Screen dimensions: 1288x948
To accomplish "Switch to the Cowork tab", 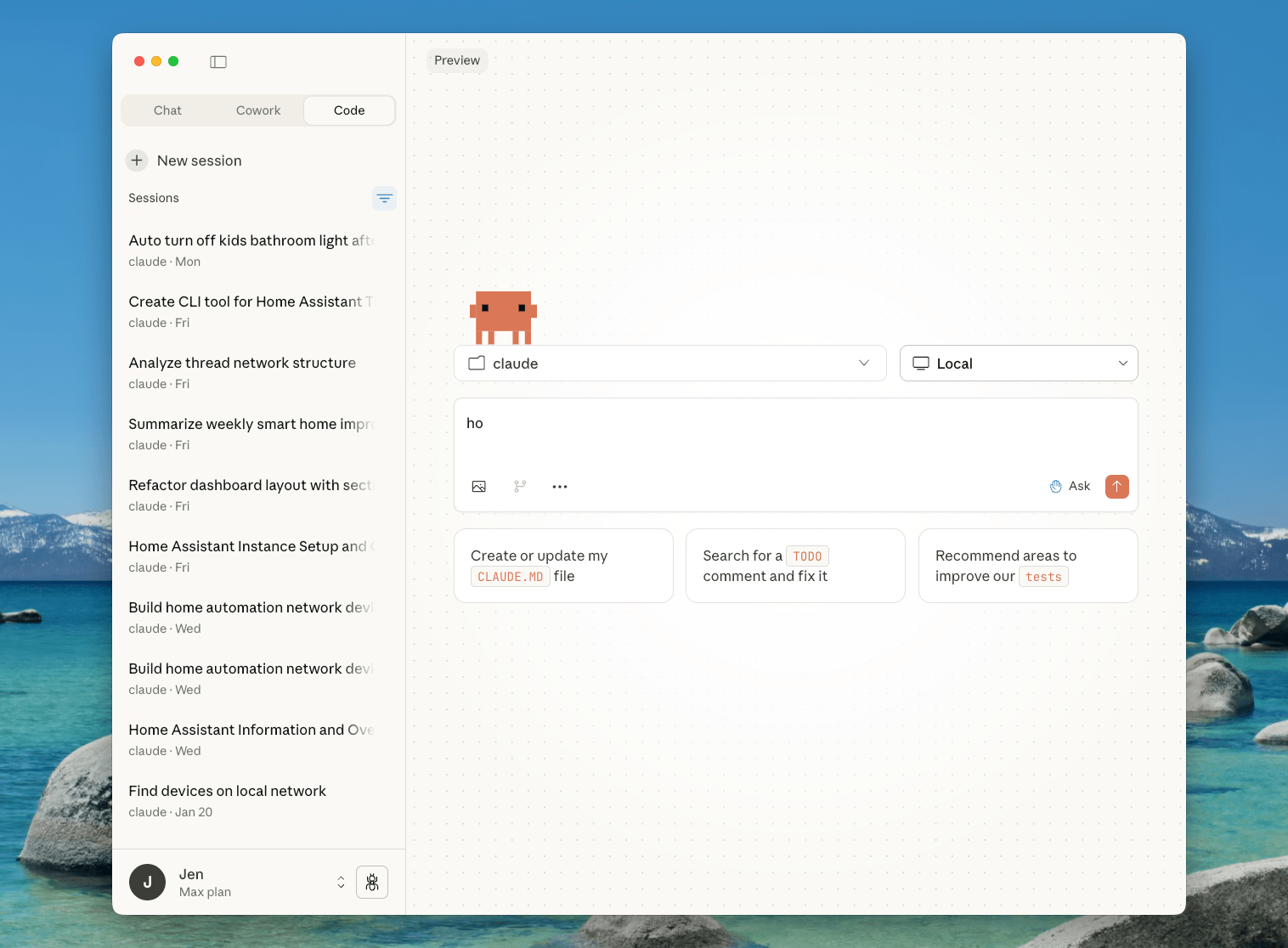I will pos(258,110).
